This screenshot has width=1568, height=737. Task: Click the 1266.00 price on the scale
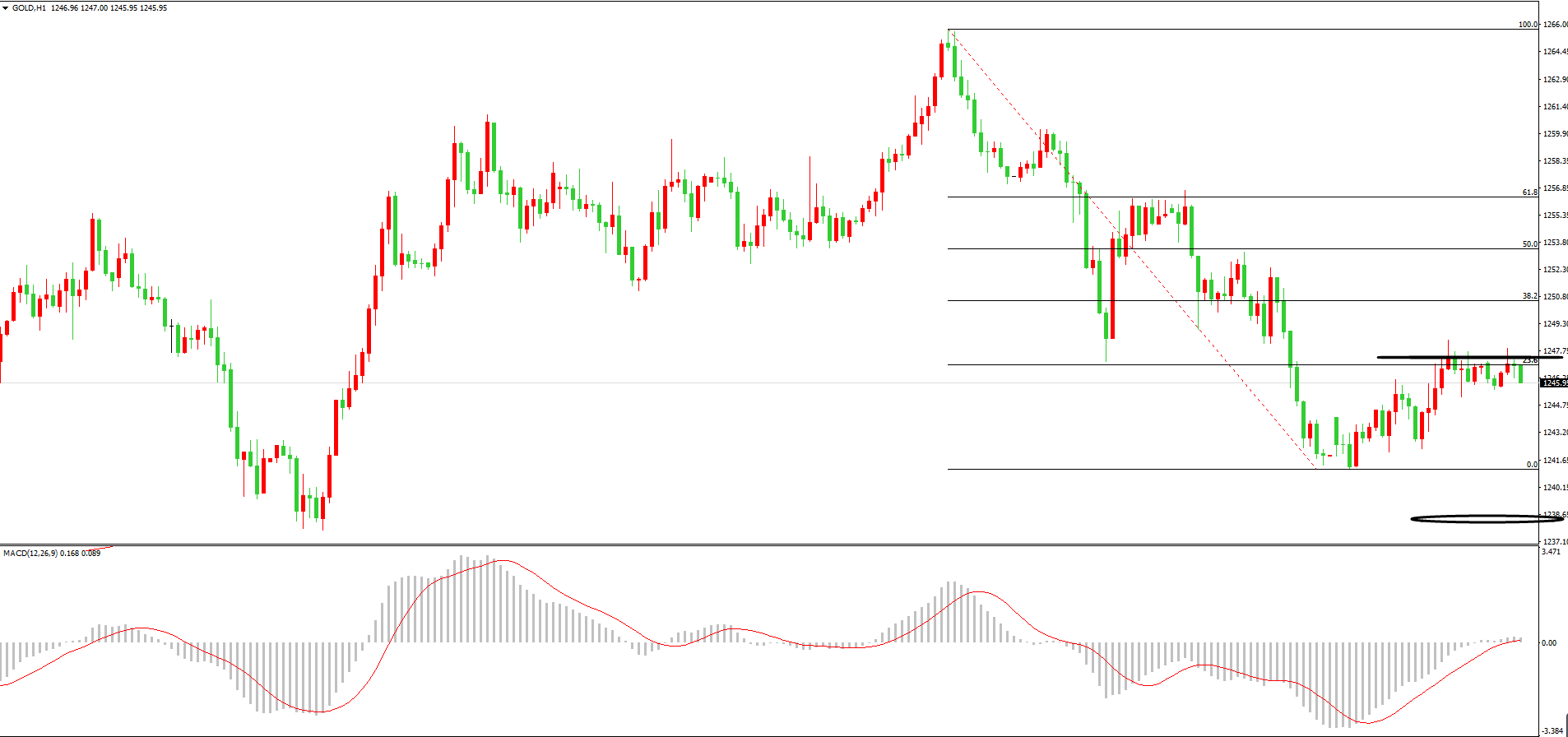[1555, 25]
